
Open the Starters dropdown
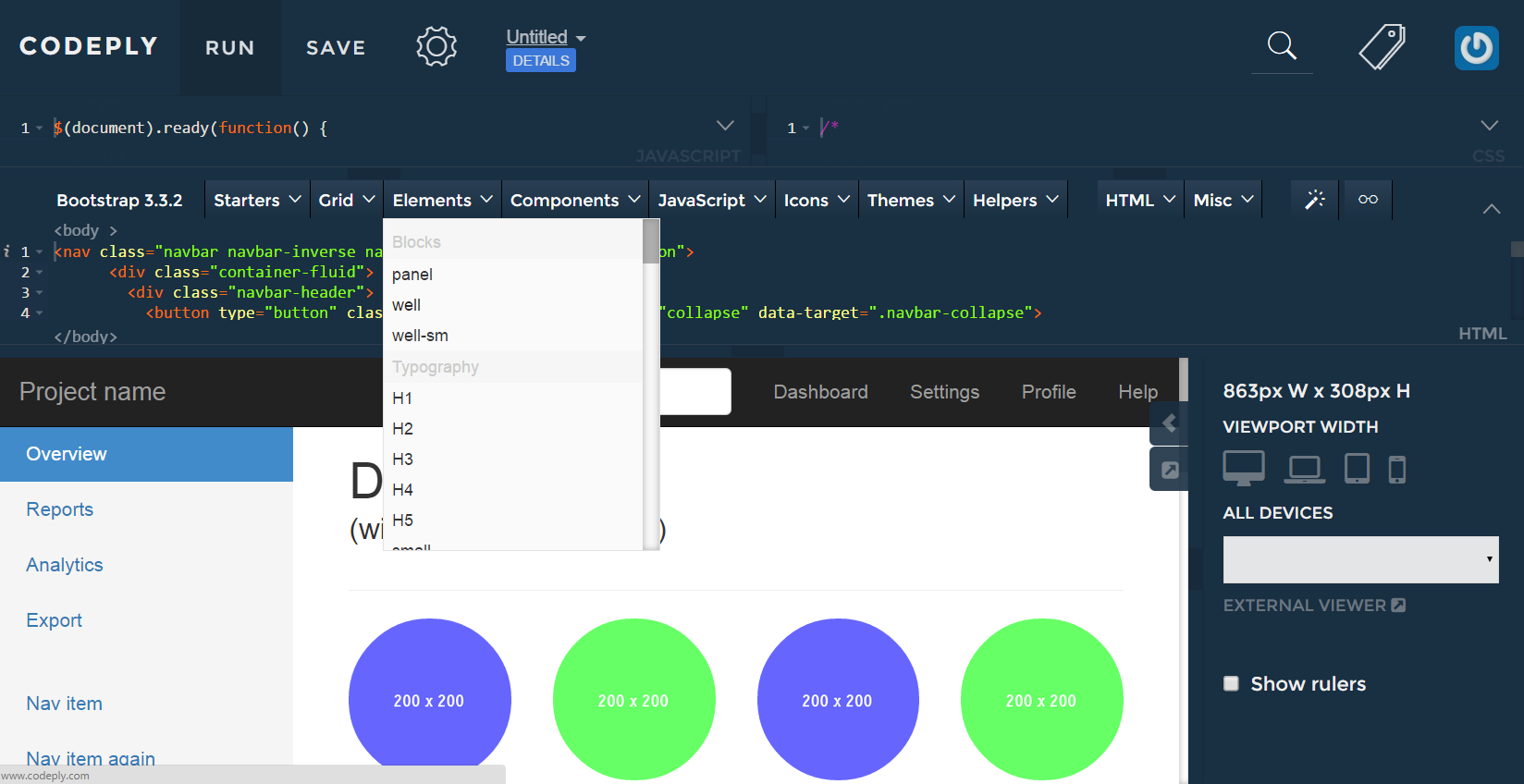(257, 200)
